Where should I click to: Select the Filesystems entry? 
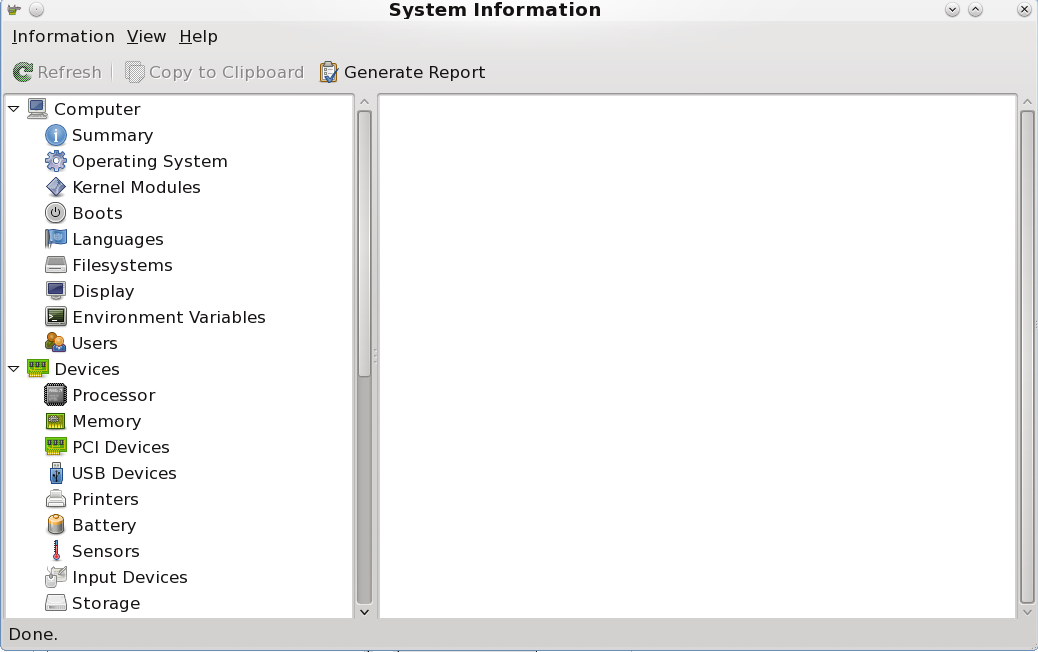click(122, 265)
